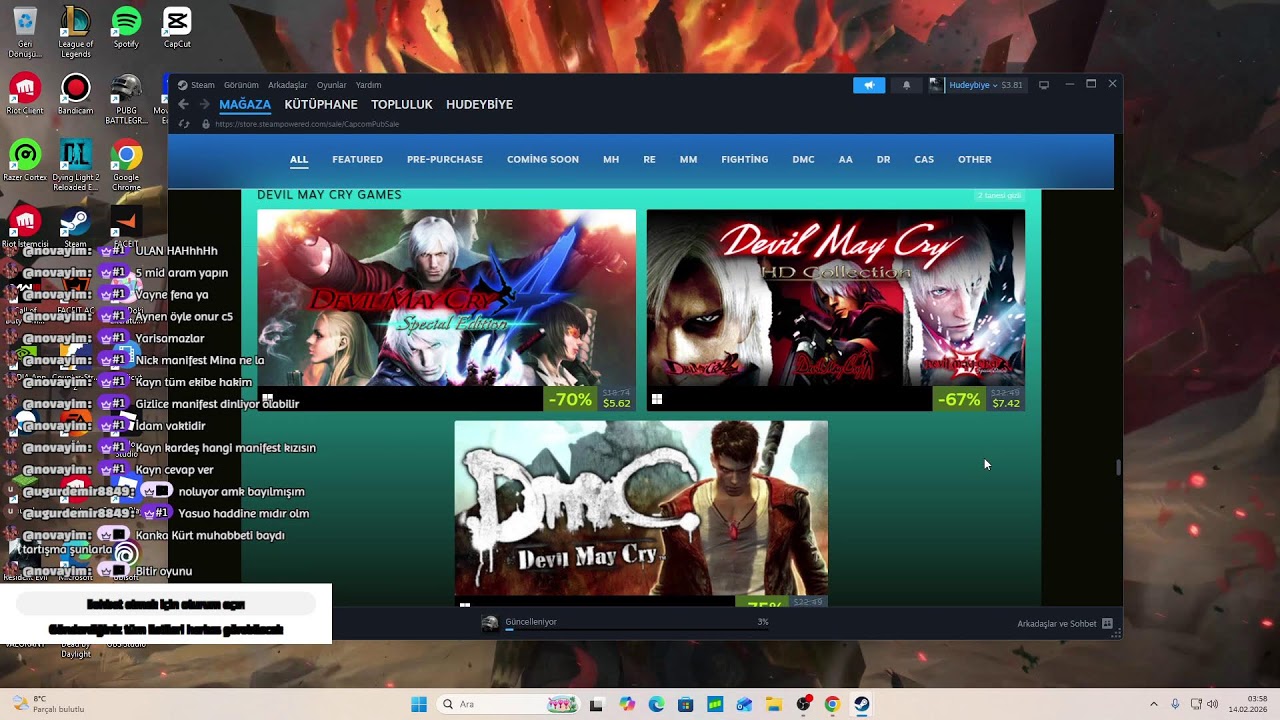Expand Hudeybiye account dropdown
Screen dimensions: 1280x720
pos(994,85)
